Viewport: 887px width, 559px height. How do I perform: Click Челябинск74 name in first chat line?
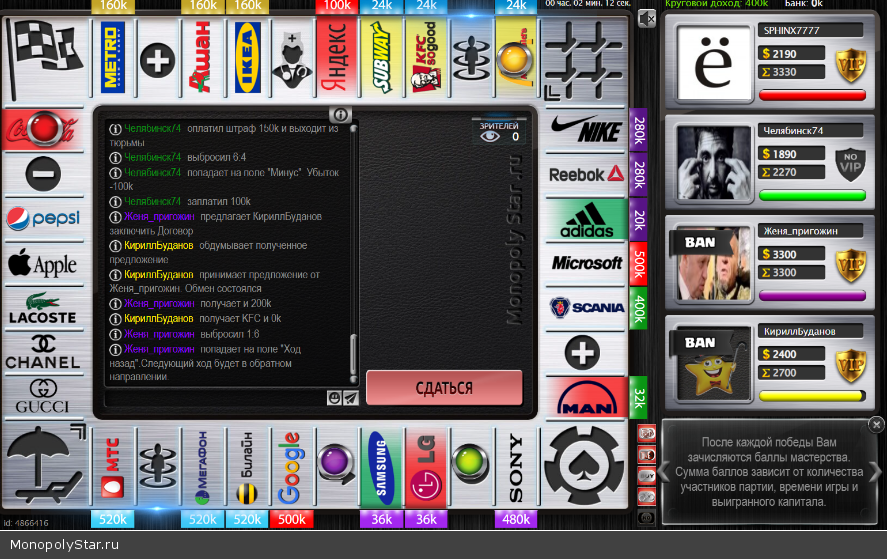pos(152,128)
